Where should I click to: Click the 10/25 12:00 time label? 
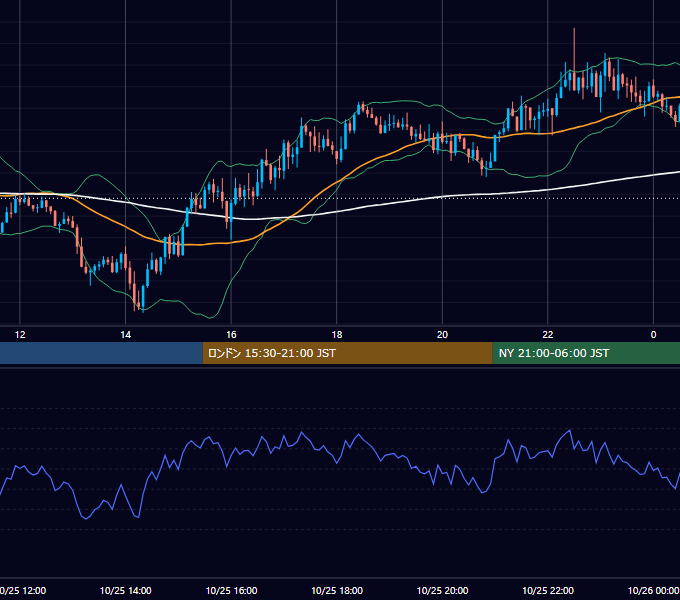(23, 590)
